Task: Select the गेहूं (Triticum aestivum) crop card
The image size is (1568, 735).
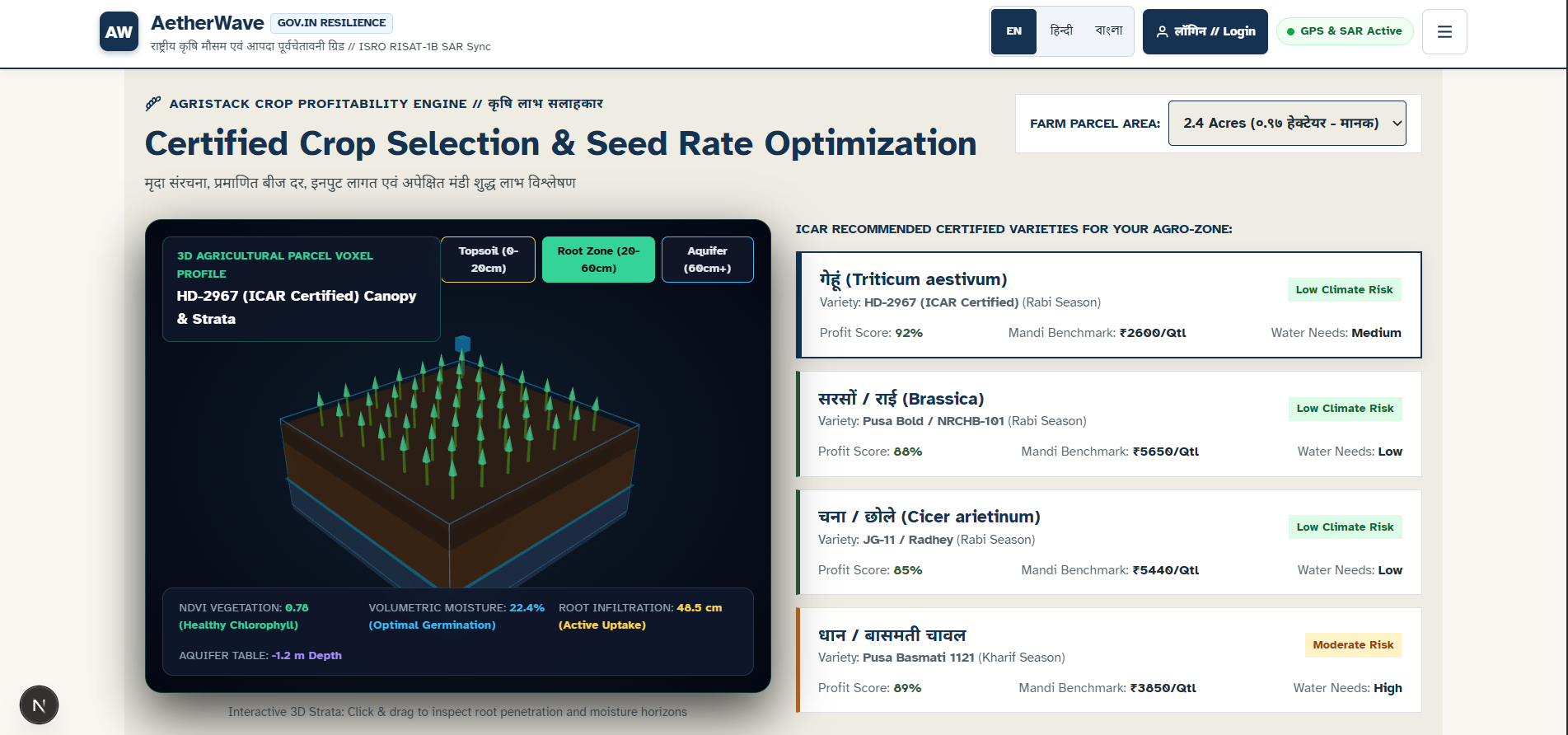Action: [x=1109, y=305]
